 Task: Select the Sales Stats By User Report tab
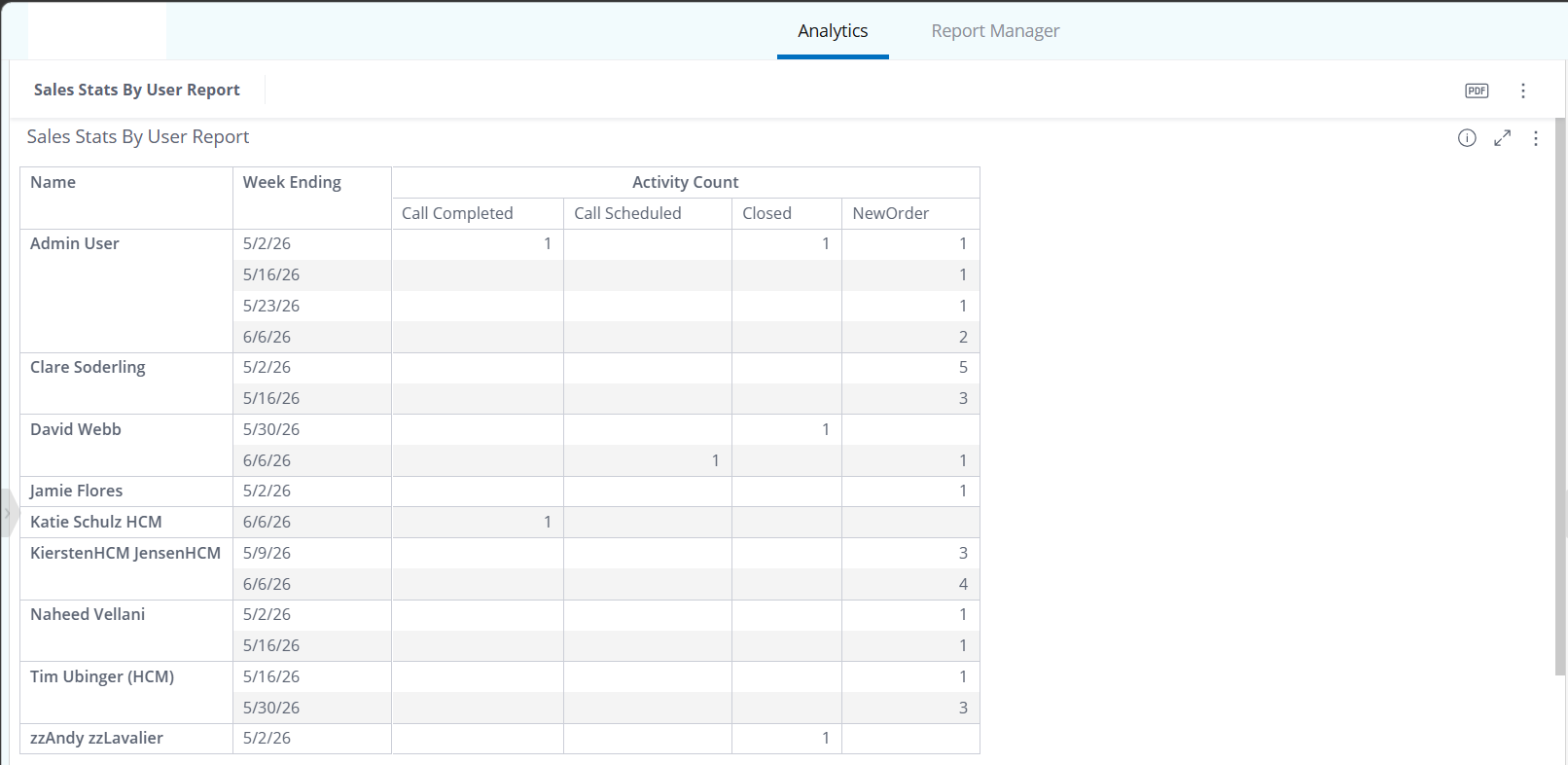137,90
